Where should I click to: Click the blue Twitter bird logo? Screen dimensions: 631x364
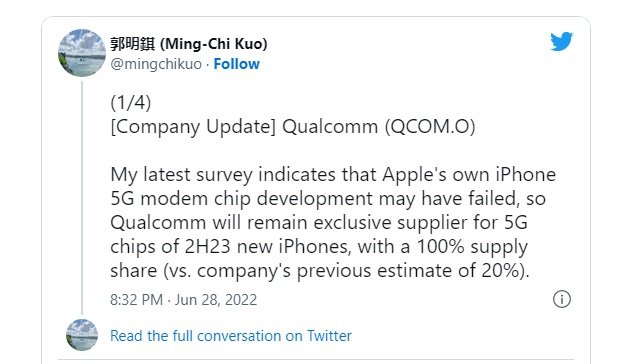[x=561, y=41]
